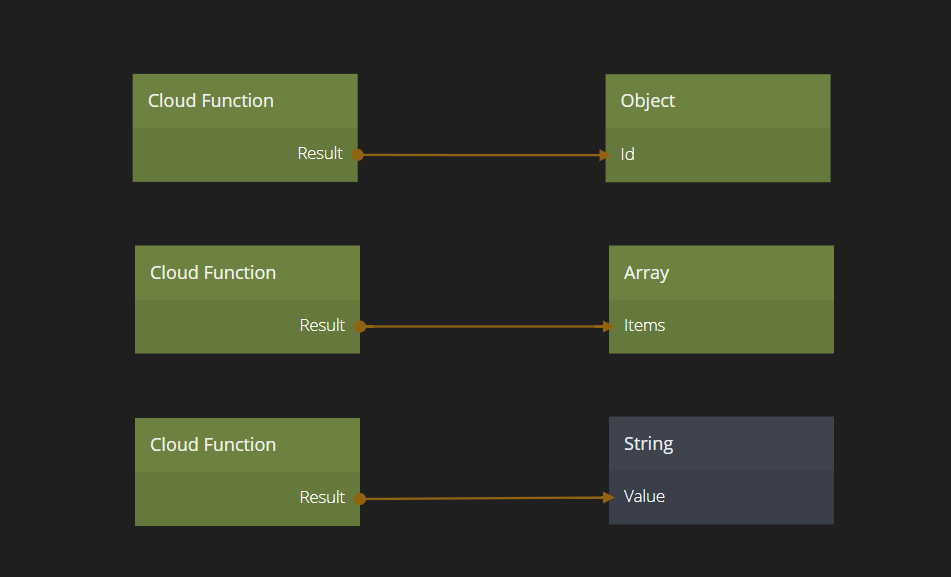Viewport: 951px width, 577px height.
Task: Click the input arrowhead on Object's Id port
Action: click(604, 155)
